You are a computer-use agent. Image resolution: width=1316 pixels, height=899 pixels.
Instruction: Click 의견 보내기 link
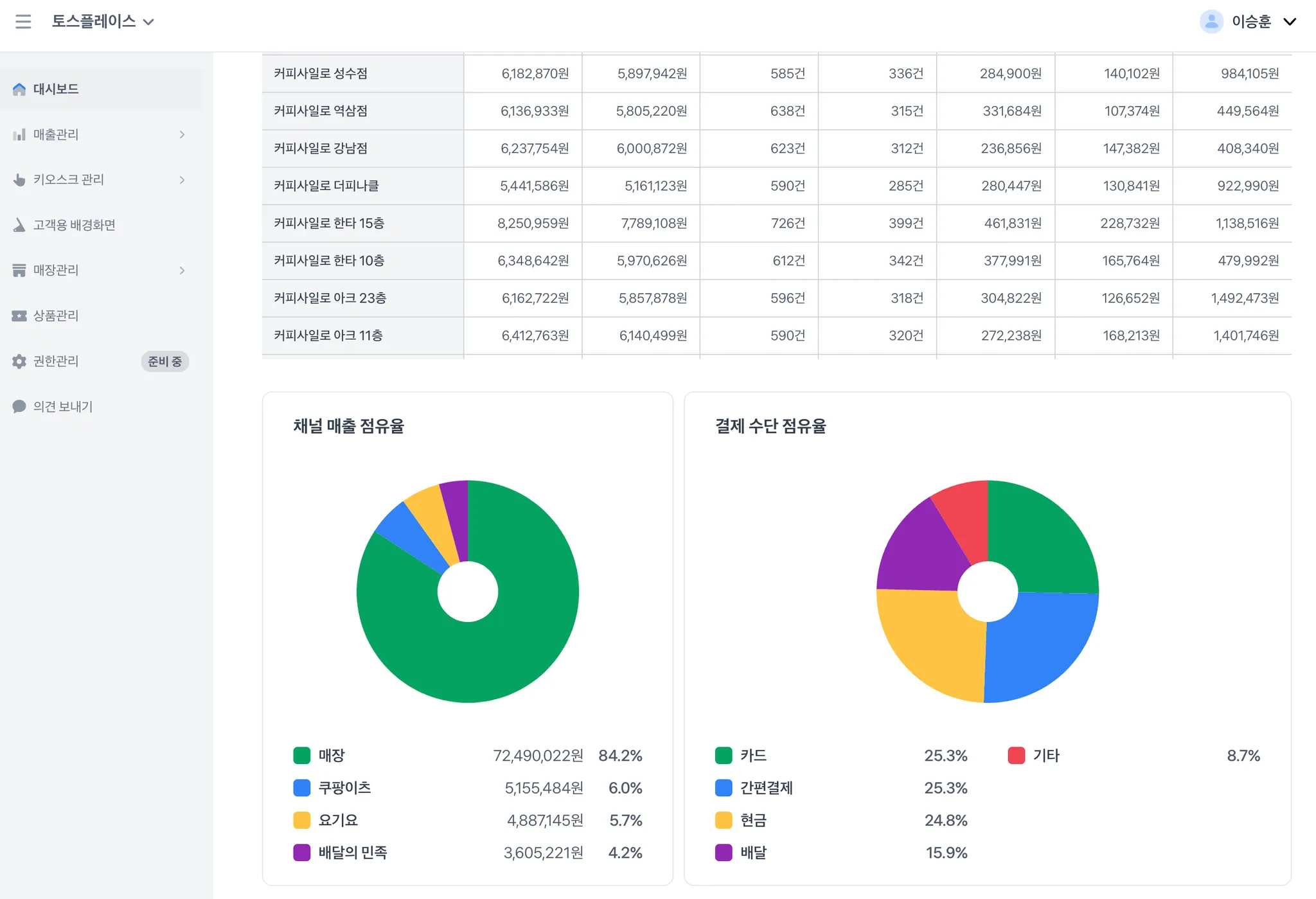coord(63,406)
